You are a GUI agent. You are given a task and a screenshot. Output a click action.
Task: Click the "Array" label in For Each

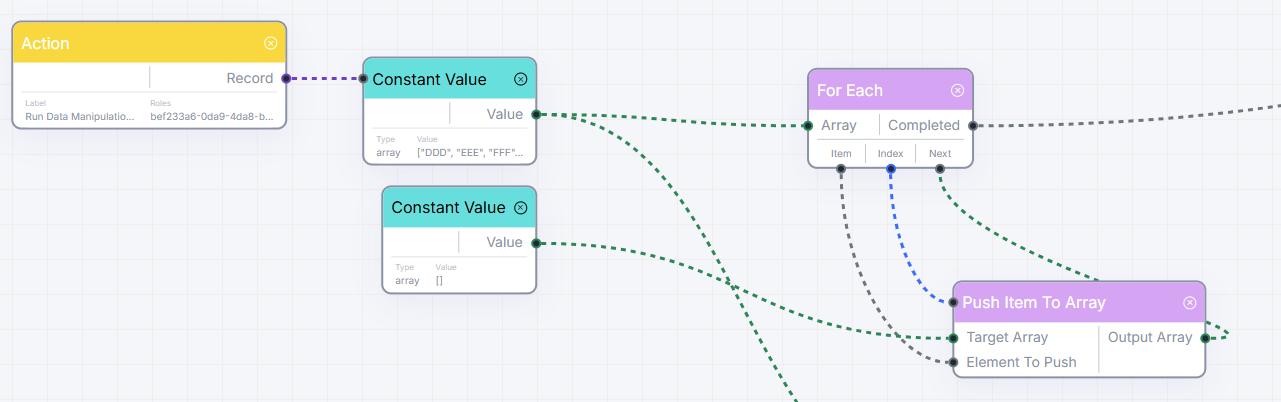click(838, 126)
